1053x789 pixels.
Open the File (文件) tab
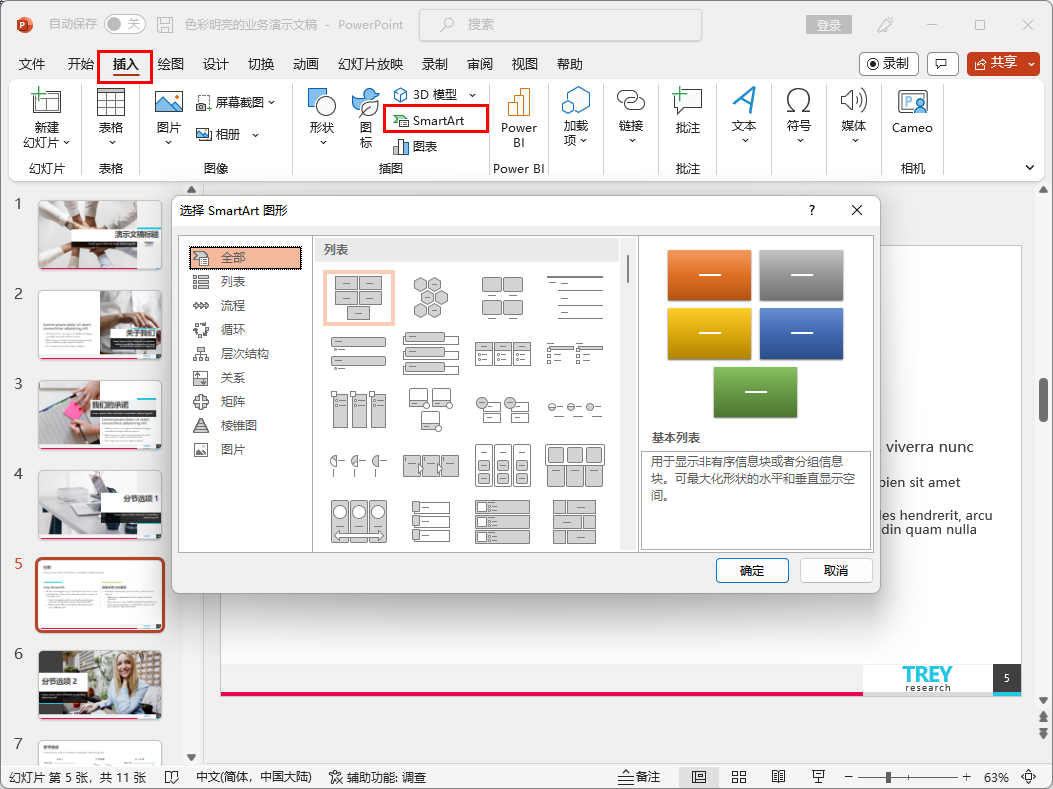[32, 64]
